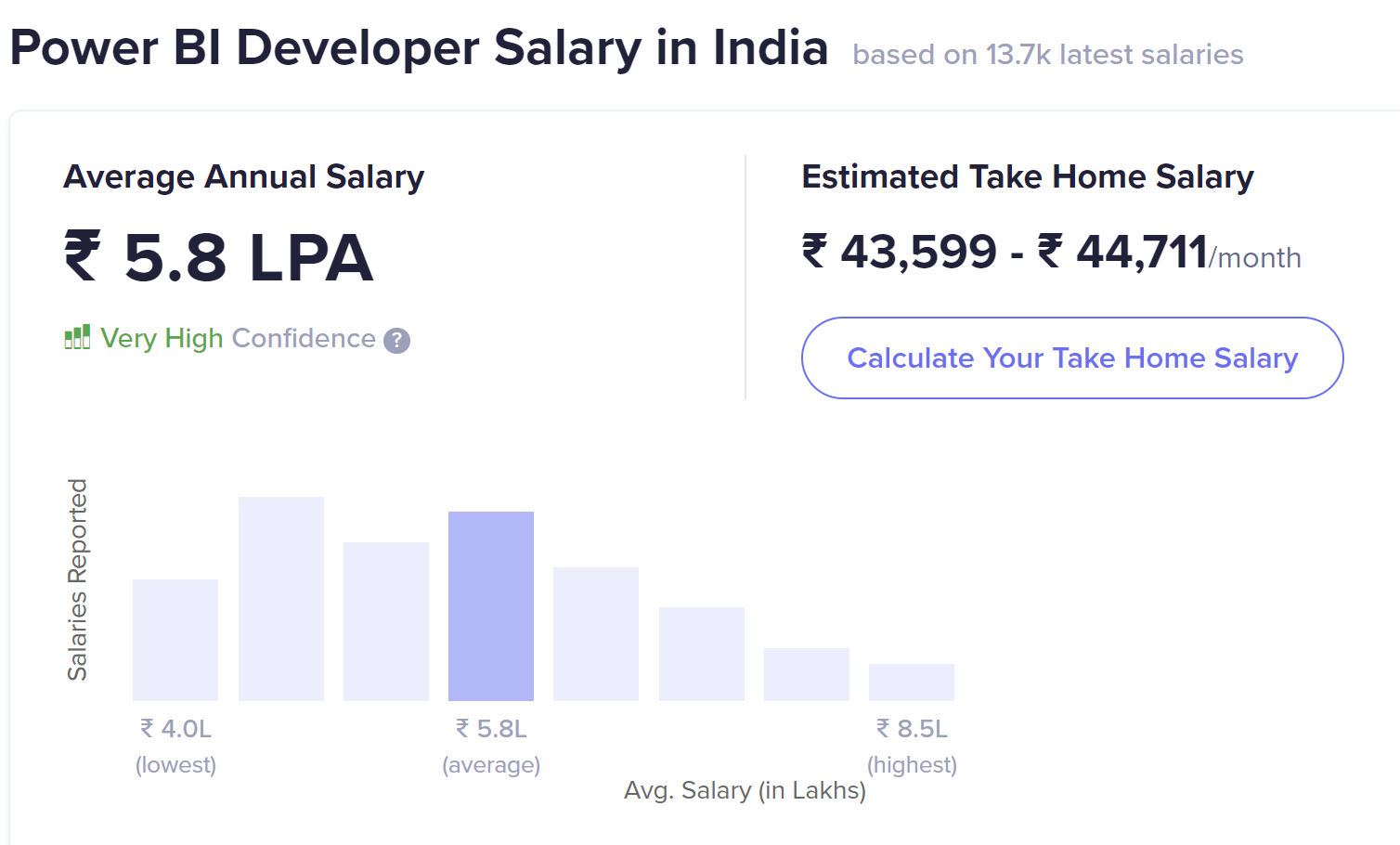Click Calculate Your Take Home Salary

[x=1071, y=357]
